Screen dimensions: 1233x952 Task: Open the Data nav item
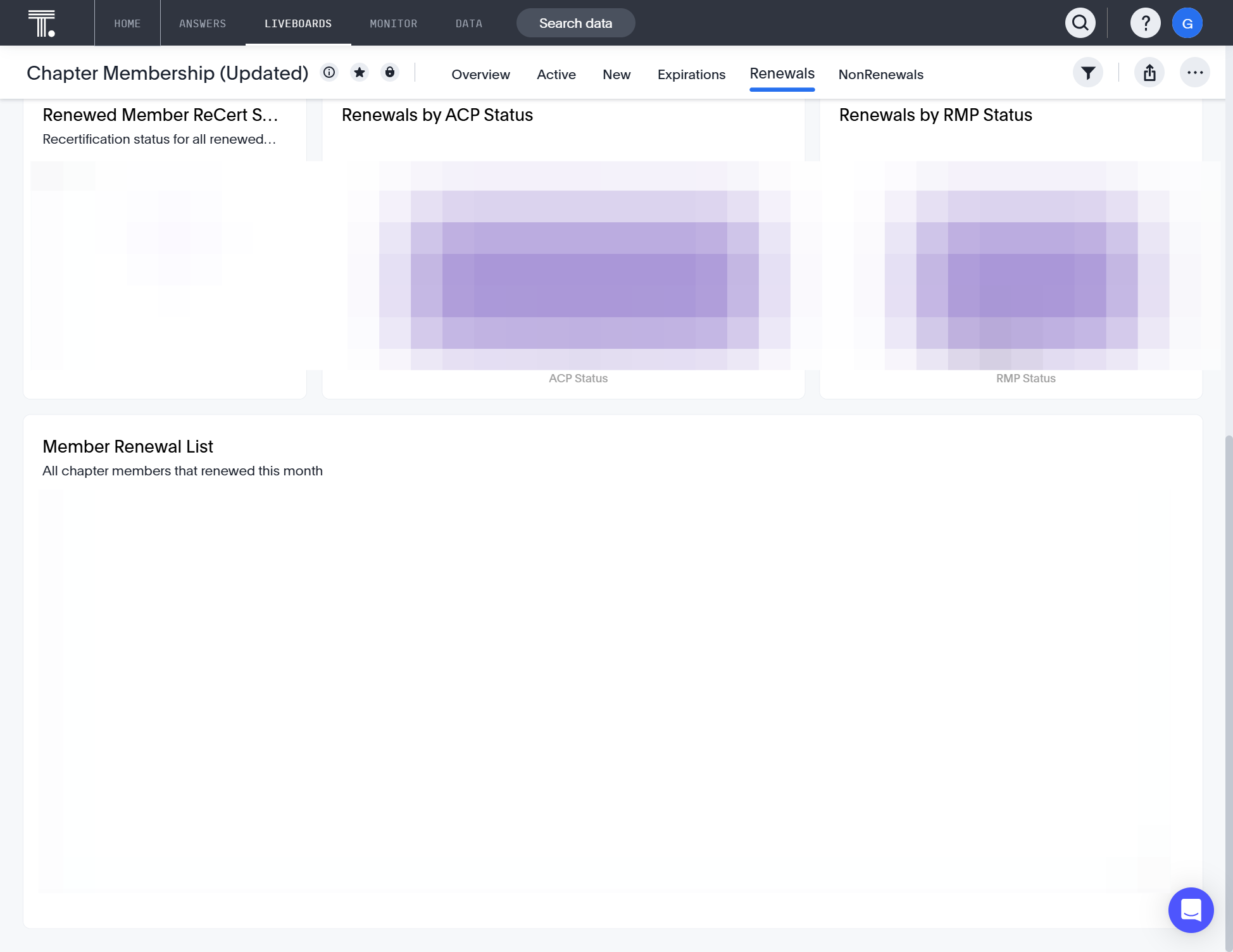(x=469, y=23)
